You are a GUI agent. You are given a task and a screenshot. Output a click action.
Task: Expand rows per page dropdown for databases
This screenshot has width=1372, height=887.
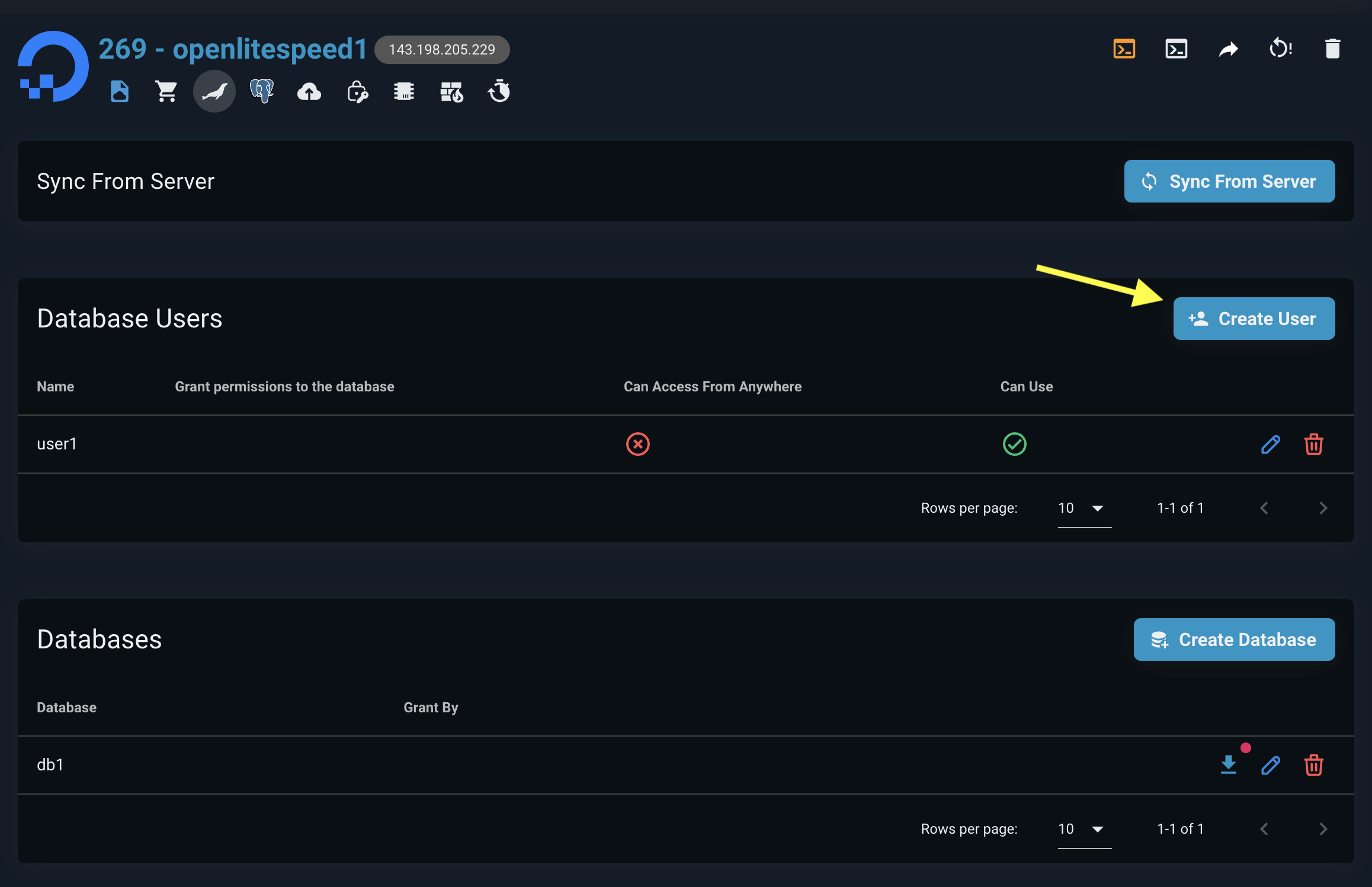1084,829
